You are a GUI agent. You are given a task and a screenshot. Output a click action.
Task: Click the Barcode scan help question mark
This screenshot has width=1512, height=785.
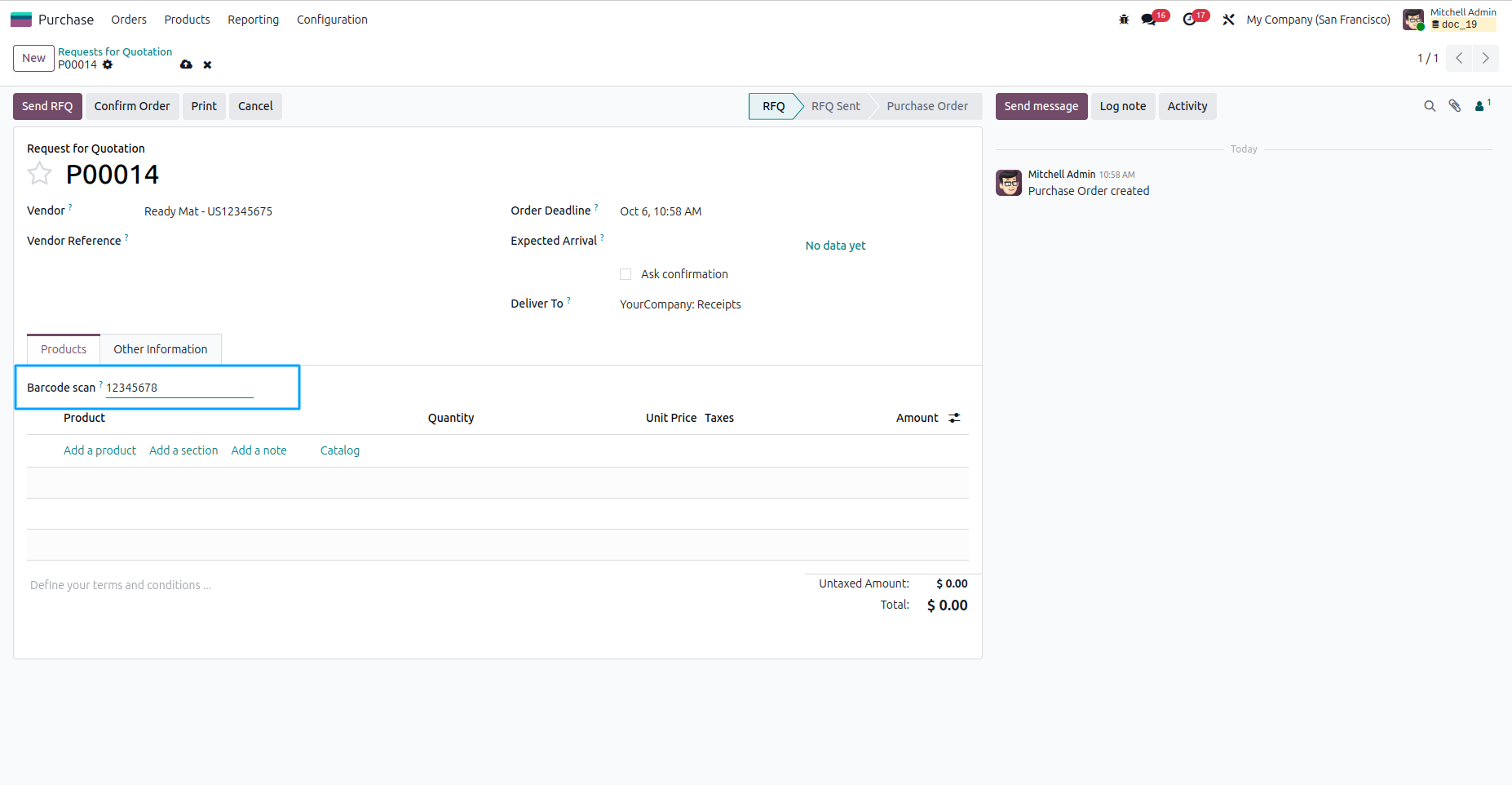coord(101,384)
